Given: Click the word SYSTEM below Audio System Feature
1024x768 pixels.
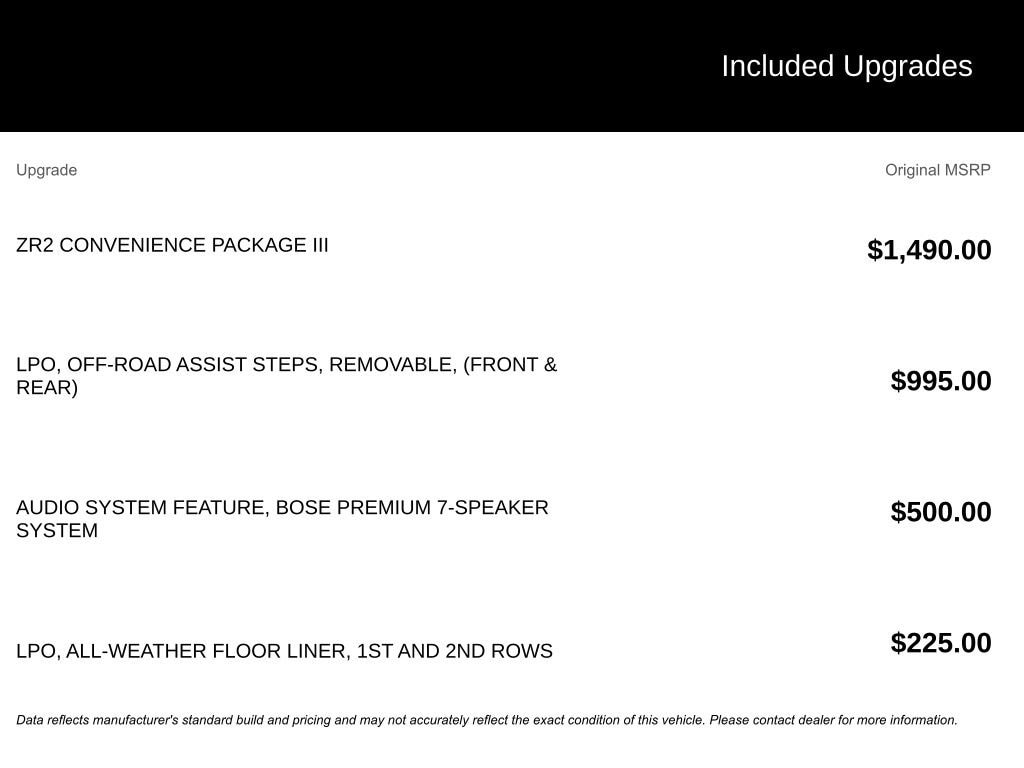Looking at the screenshot, I should tap(57, 531).
